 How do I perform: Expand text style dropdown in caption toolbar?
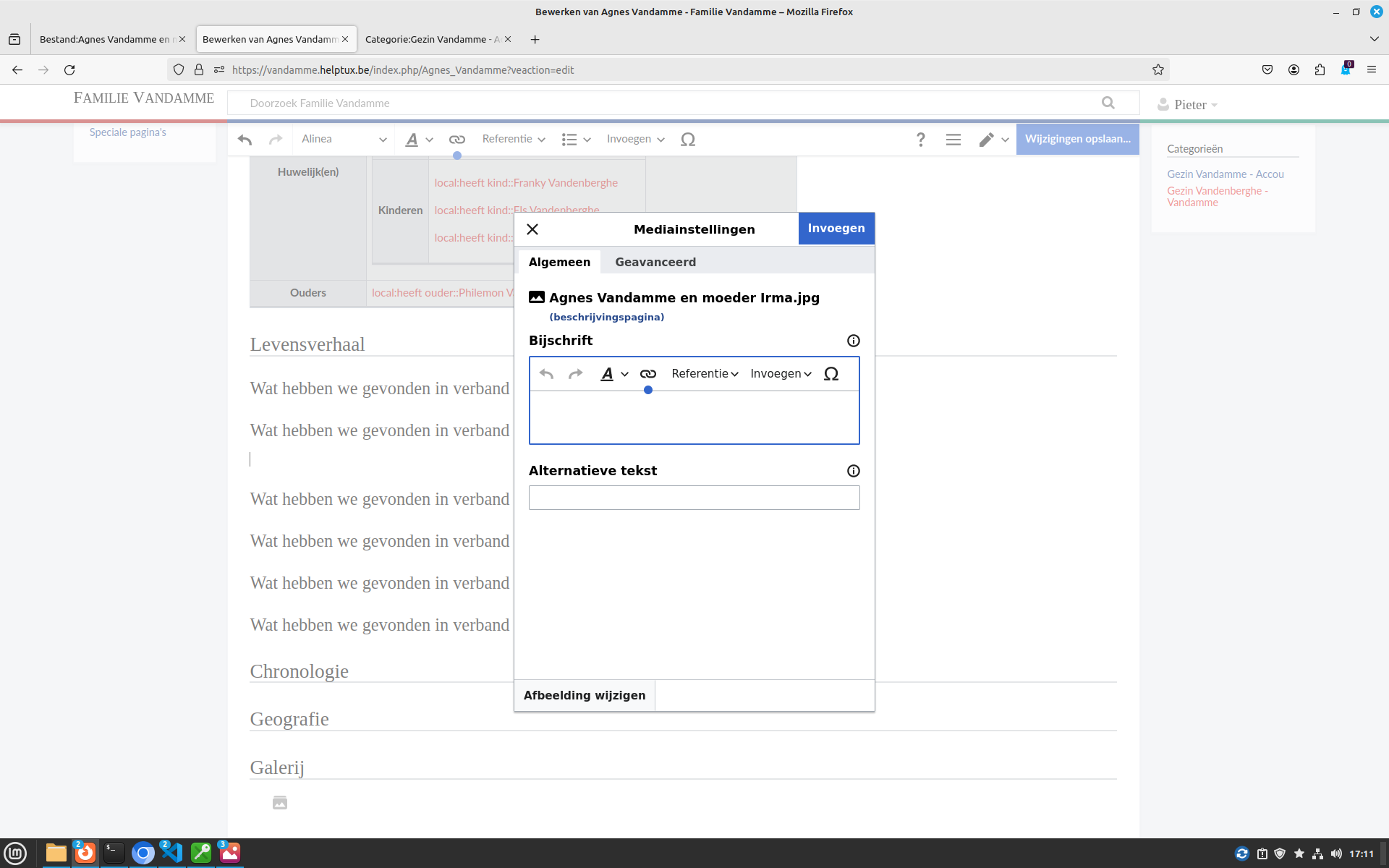[613, 374]
